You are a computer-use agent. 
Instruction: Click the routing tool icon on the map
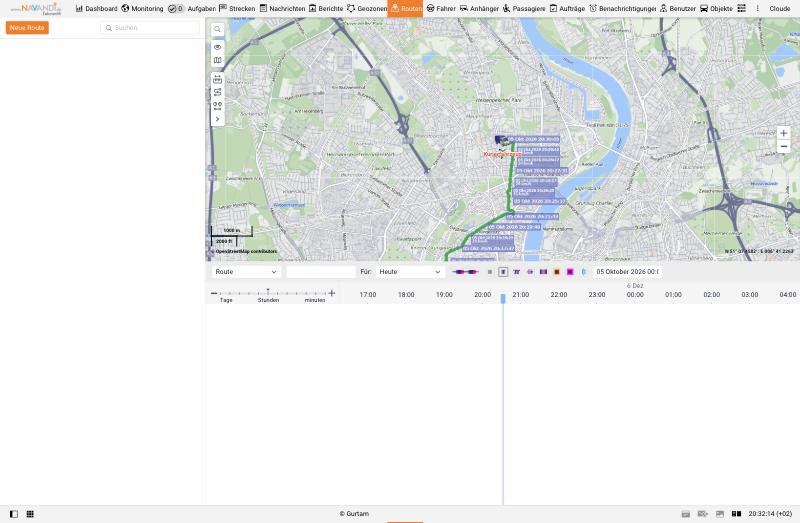coord(217,92)
